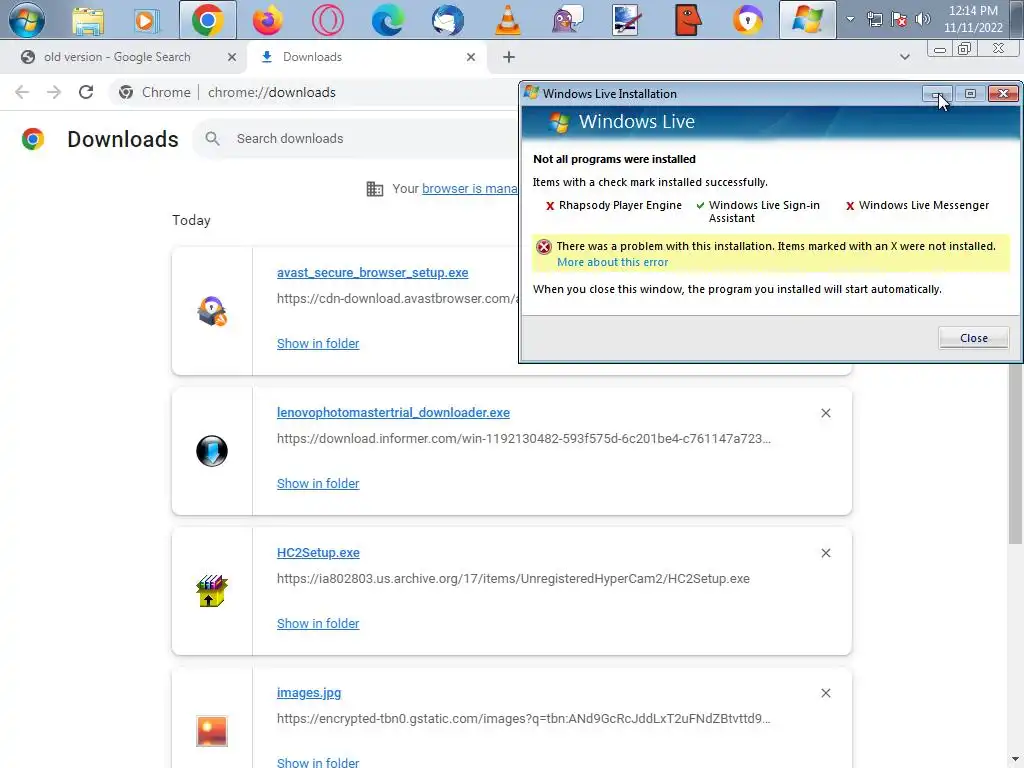Reload the Downloads page
This screenshot has height=768, width=1024.
(86, 92)
